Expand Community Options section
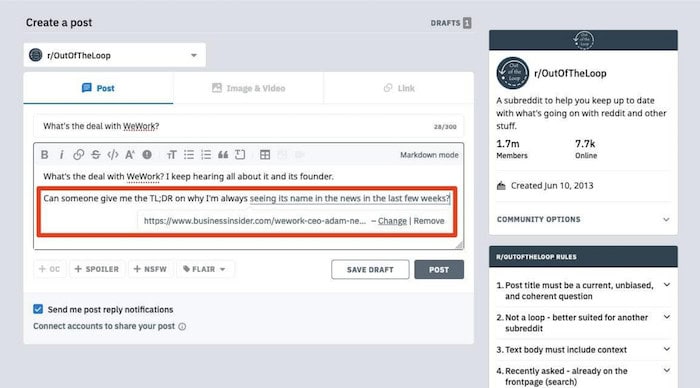This screenshot has height=388, width=700. click(x=583, y=220)
